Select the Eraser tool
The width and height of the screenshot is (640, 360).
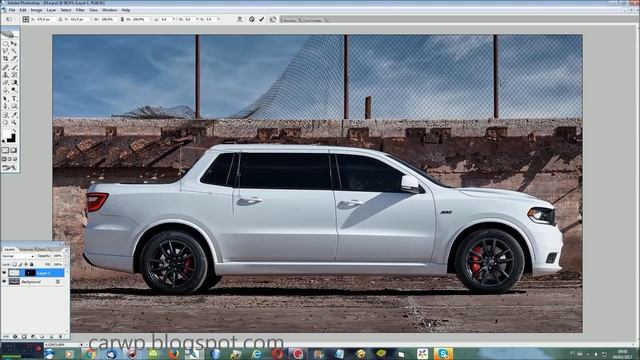coord(6,82)
